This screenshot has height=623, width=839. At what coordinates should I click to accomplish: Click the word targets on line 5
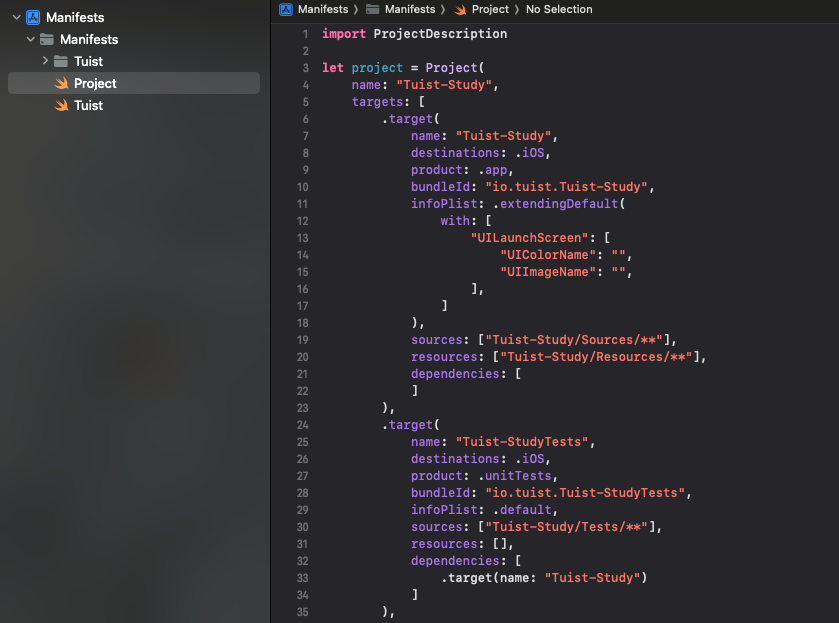point(377,102)
